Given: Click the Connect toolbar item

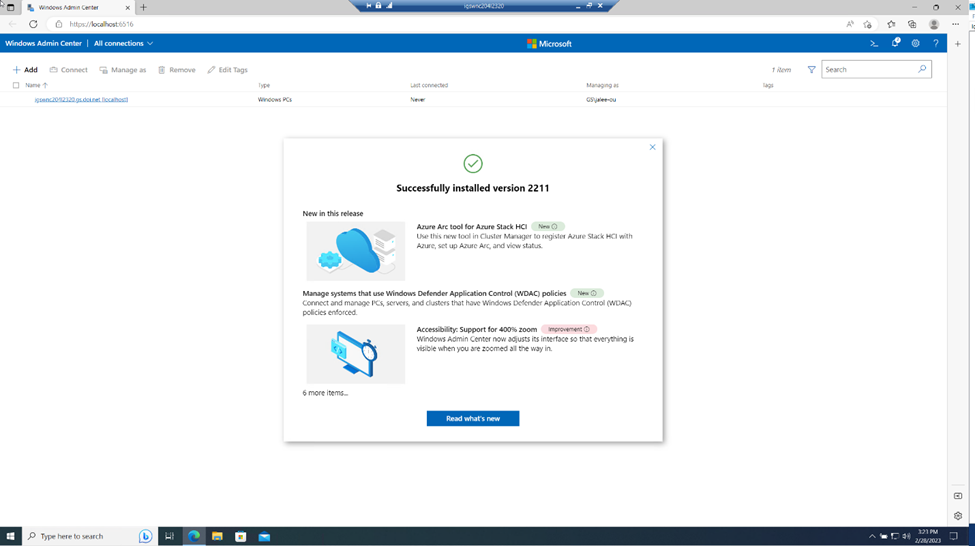Looking at the screenshot, I should pos(68,70).
